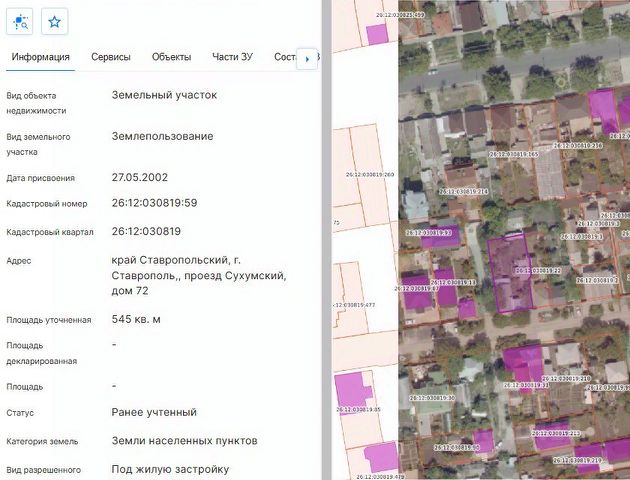Select cadastral number 26:12:030819:59 value
This screenshot has height=480, width=630.
(155, 203)
